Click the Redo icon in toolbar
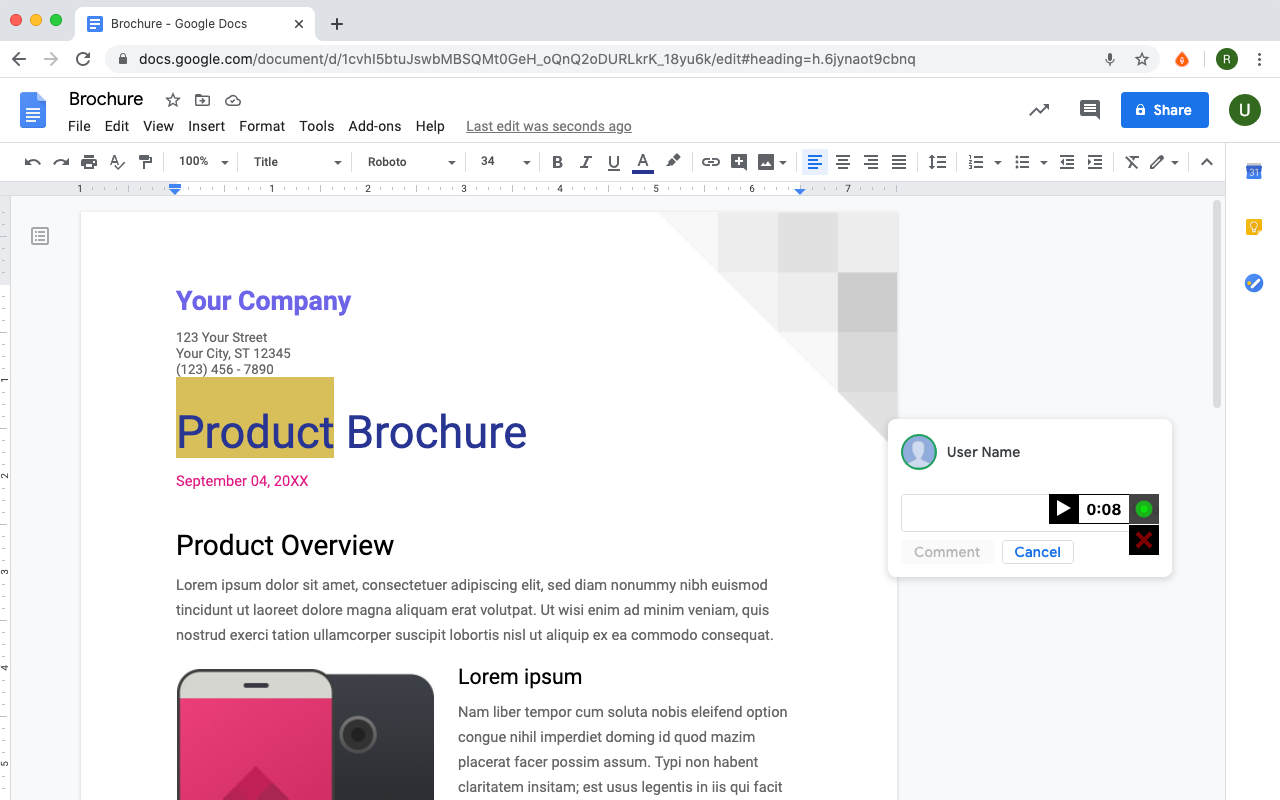The image size is (1280, 800). point(61,162)
